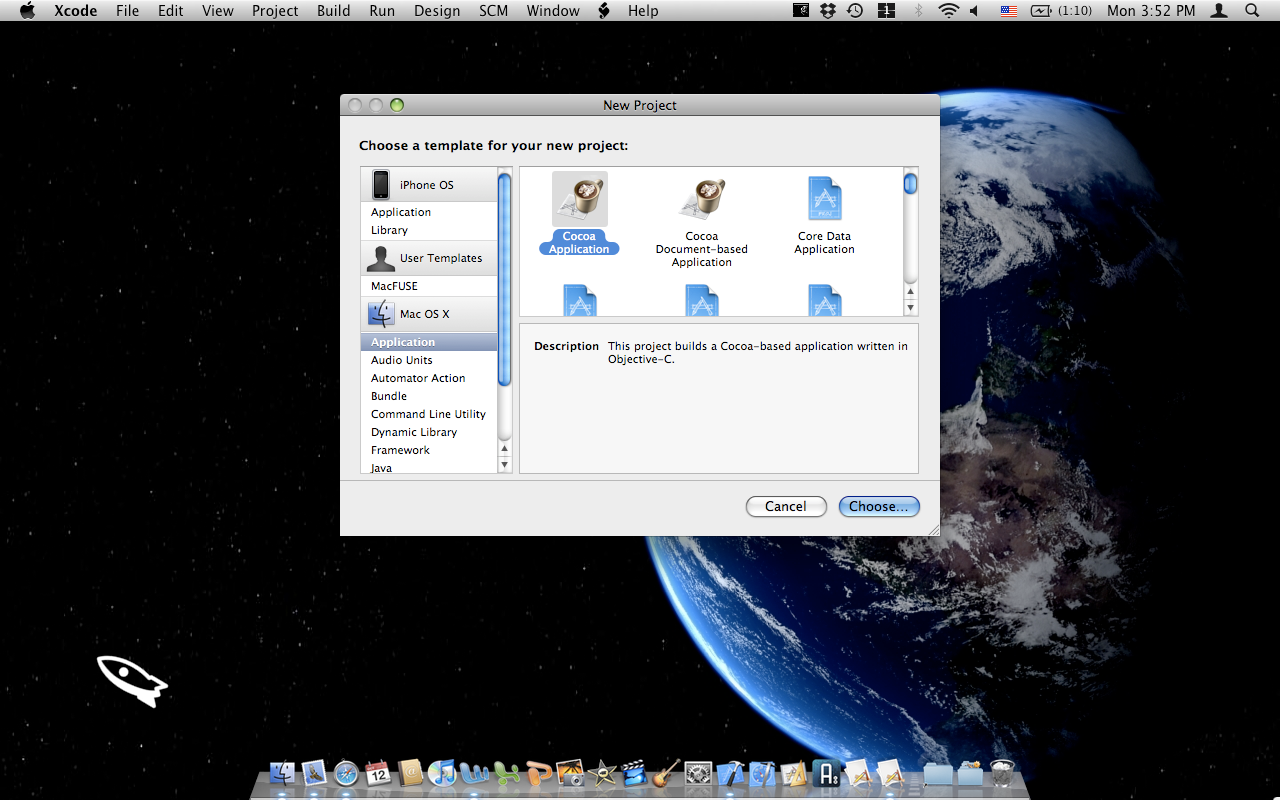Select the Cocoa Application template icon

pyautogui.click(x=580, y=200)
